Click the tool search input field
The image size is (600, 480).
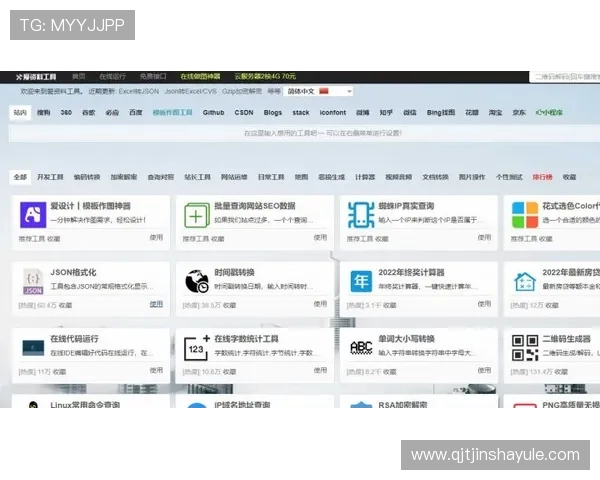tap(304, 133)
